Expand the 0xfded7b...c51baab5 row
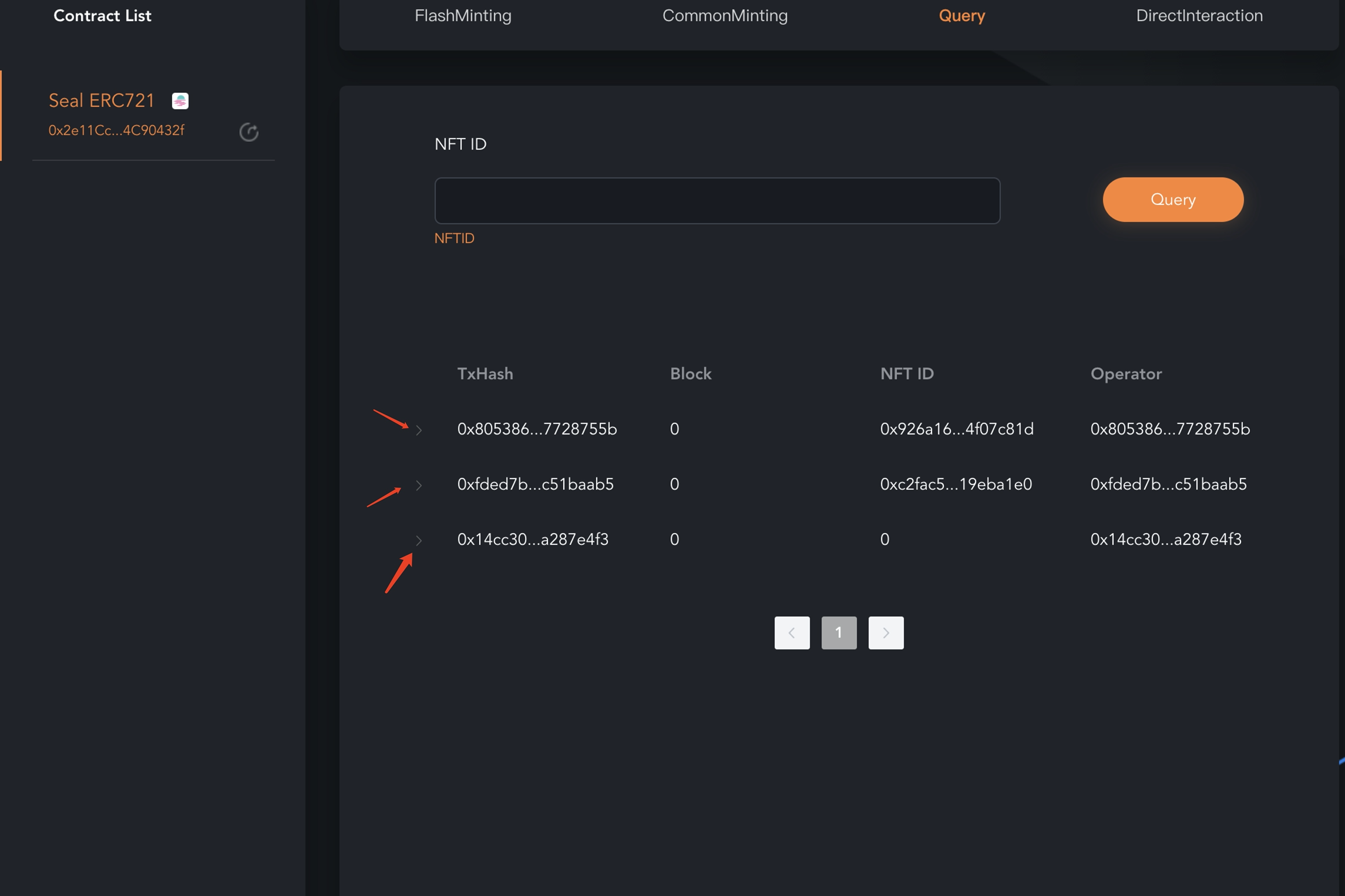The width and height of the screenshot is (1345, 896). tap(419, 485)
